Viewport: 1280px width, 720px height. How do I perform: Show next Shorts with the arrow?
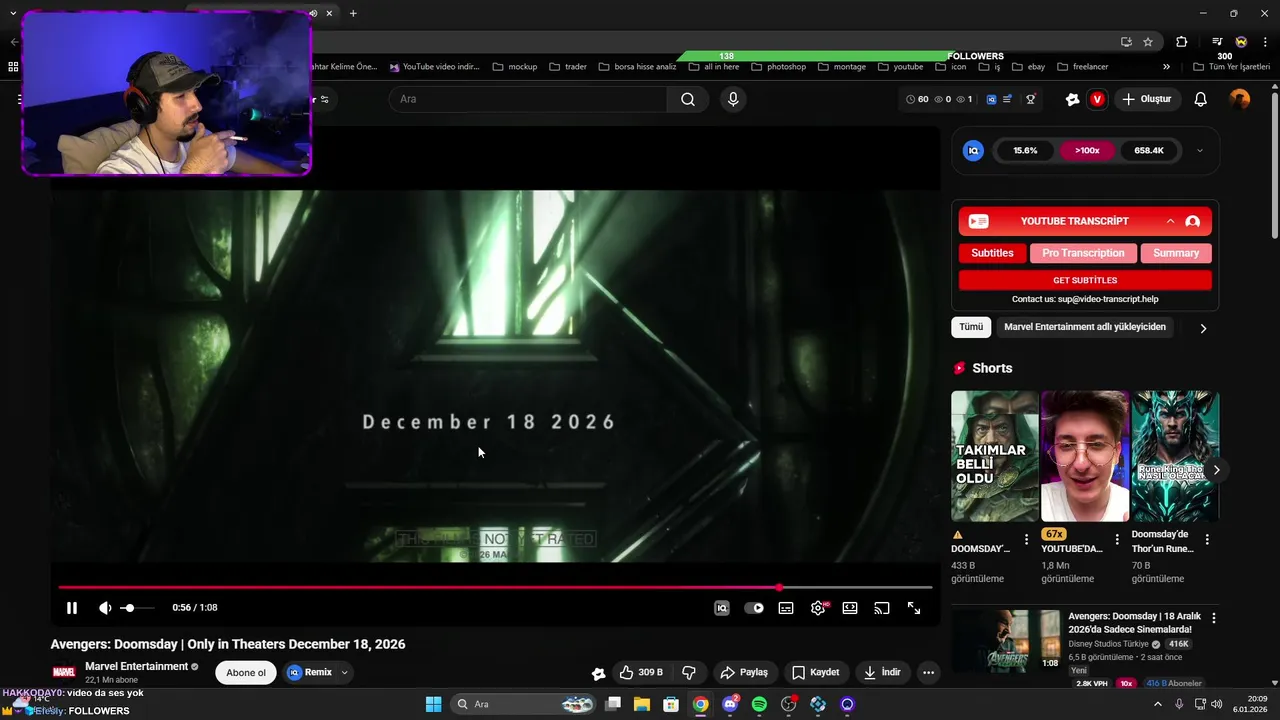click(x=1216, y=470)
